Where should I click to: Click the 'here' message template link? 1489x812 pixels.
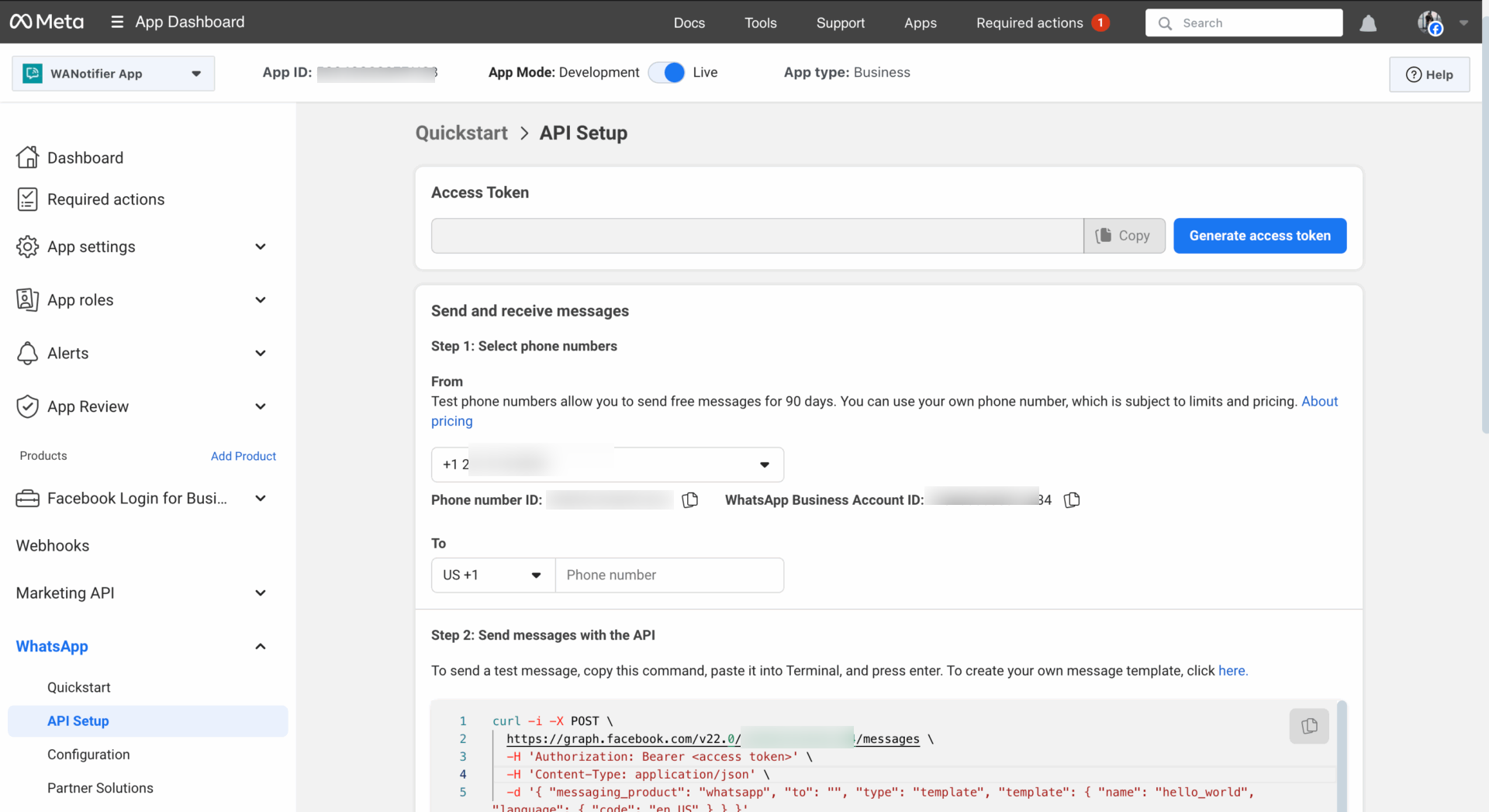(x=1232, y=671)
